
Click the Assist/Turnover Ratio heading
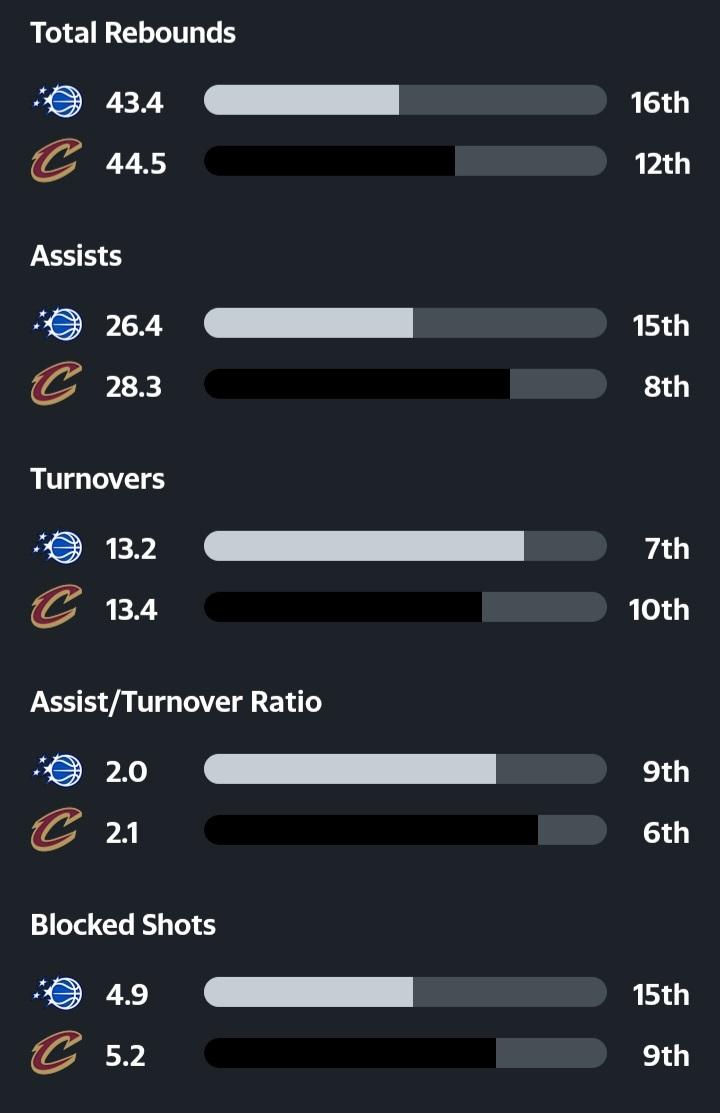176,702
